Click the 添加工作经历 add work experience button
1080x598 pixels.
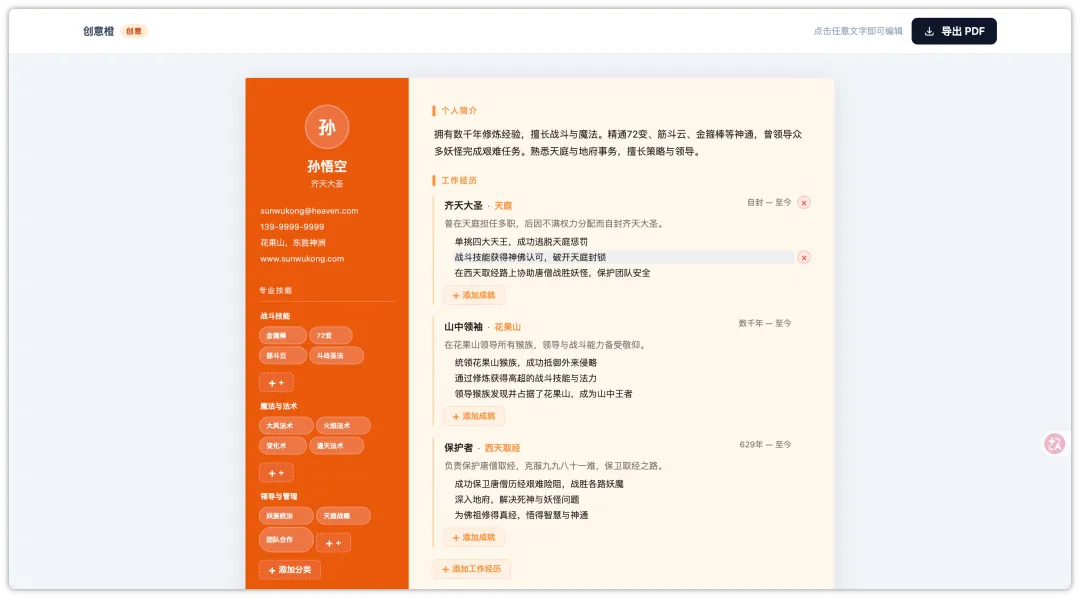(471, 569)
